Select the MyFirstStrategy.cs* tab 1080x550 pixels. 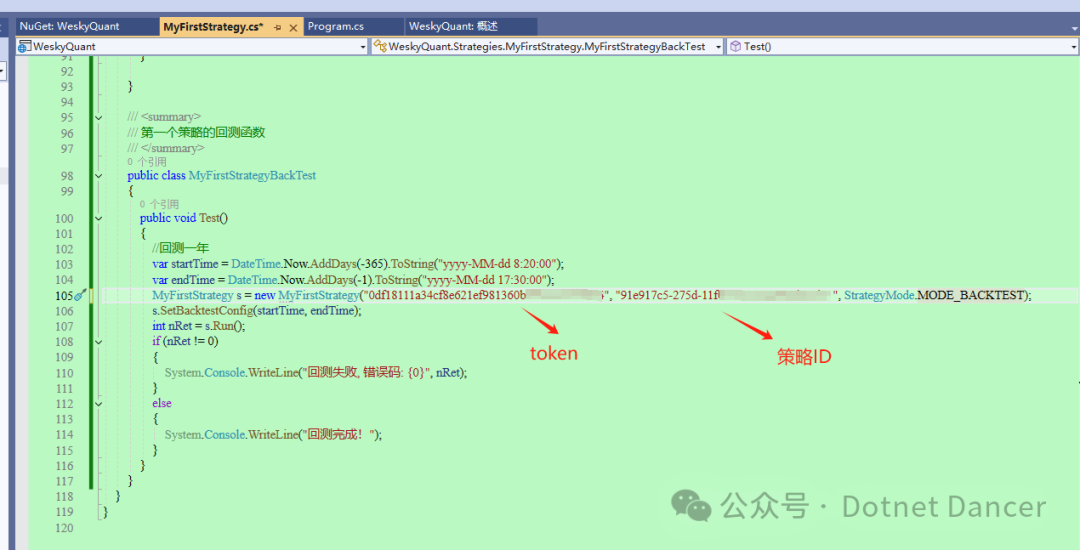[x=213, y=27]
